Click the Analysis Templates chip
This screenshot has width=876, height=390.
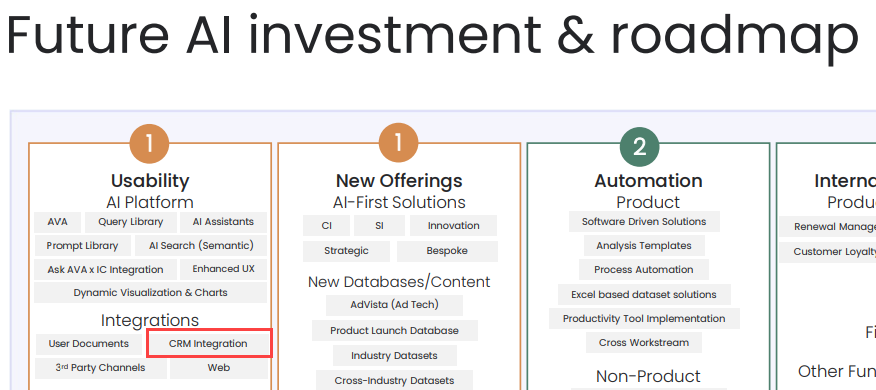(x=644, y=246)
